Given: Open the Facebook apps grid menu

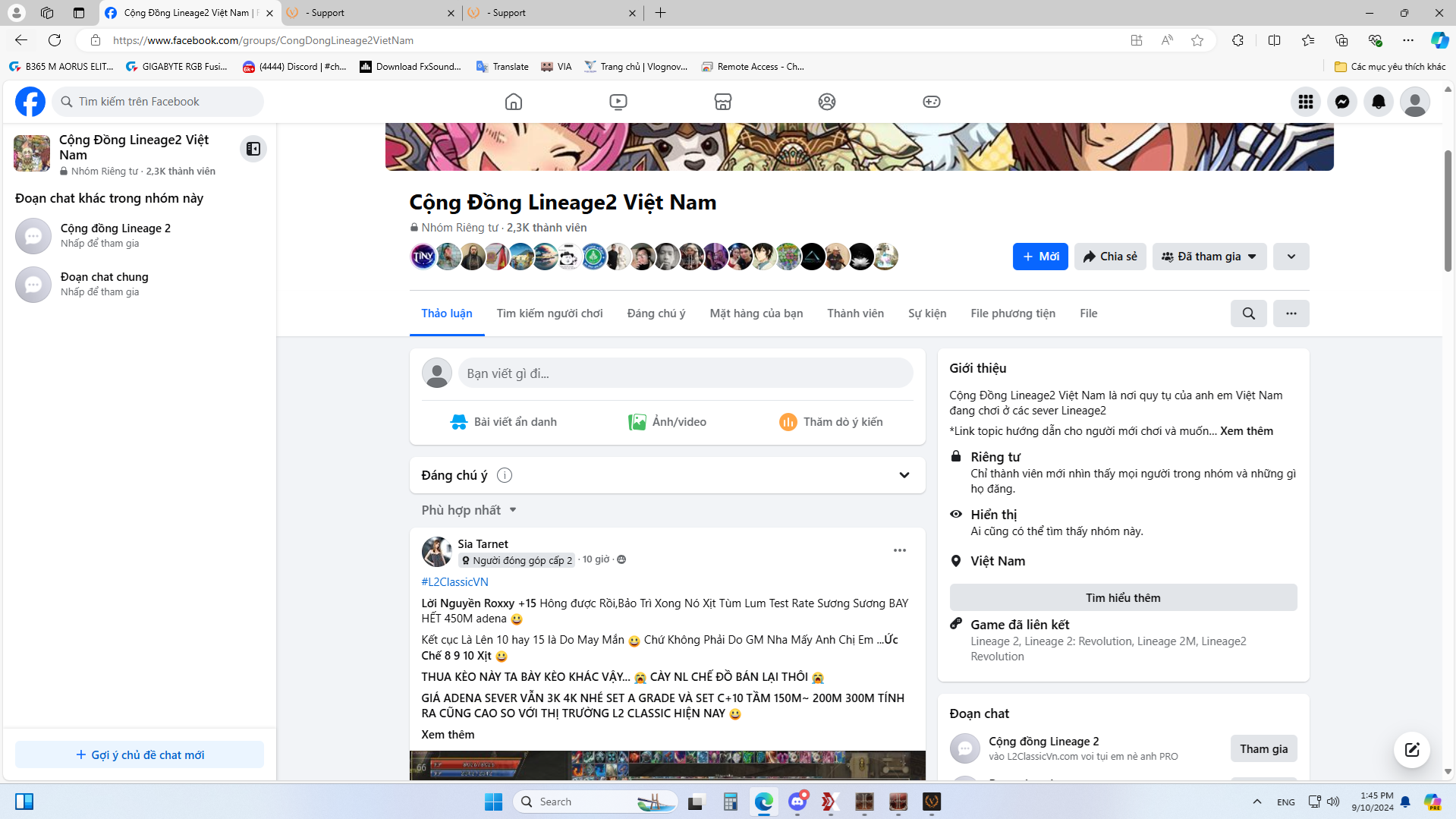Looking at the screenshot, I should (x=1305, y=102).
